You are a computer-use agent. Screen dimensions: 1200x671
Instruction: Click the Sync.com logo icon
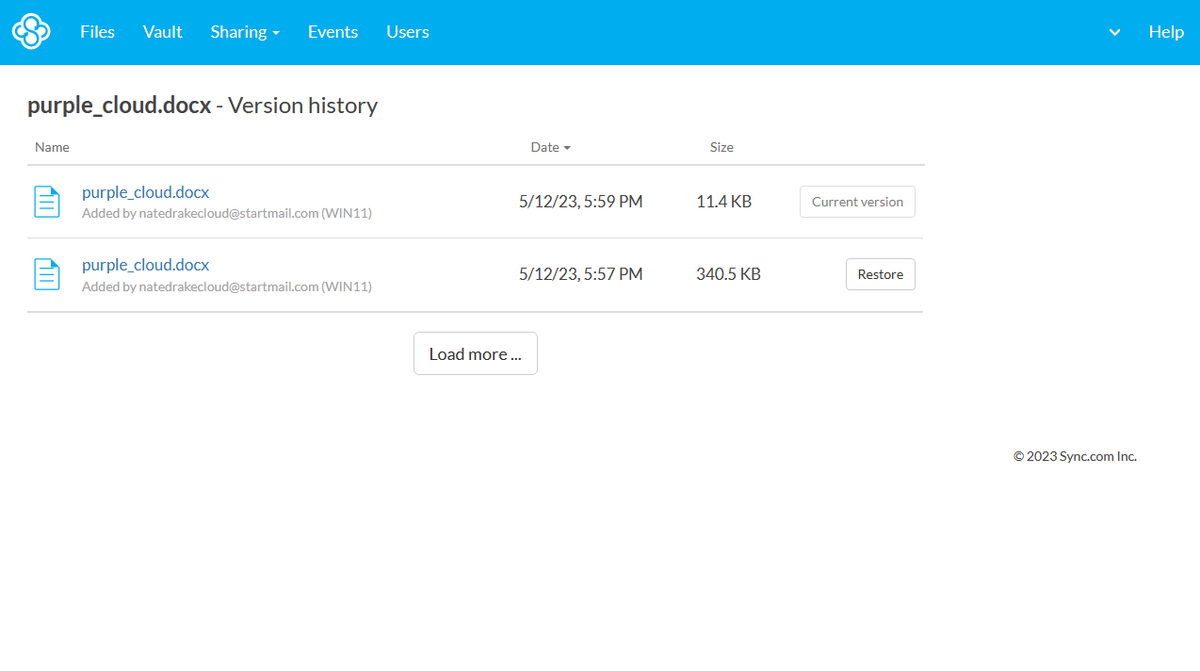31,31
